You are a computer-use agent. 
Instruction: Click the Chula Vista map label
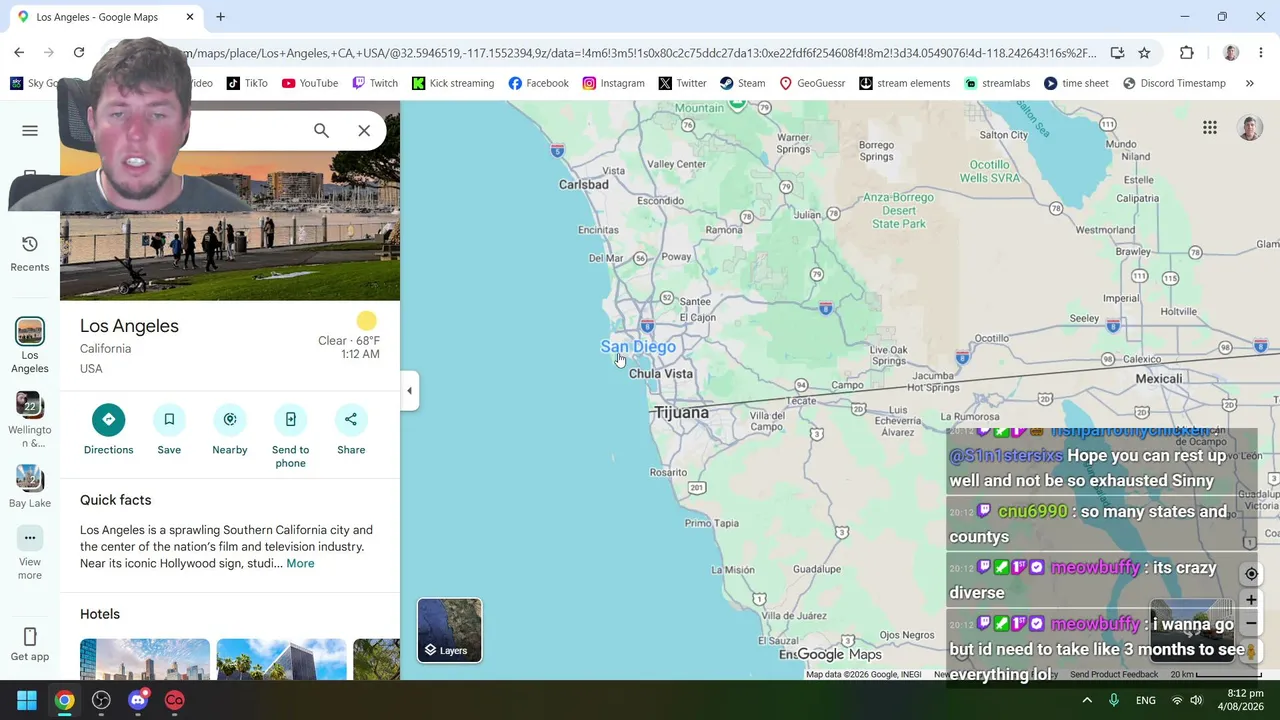(x=661, y=373)
